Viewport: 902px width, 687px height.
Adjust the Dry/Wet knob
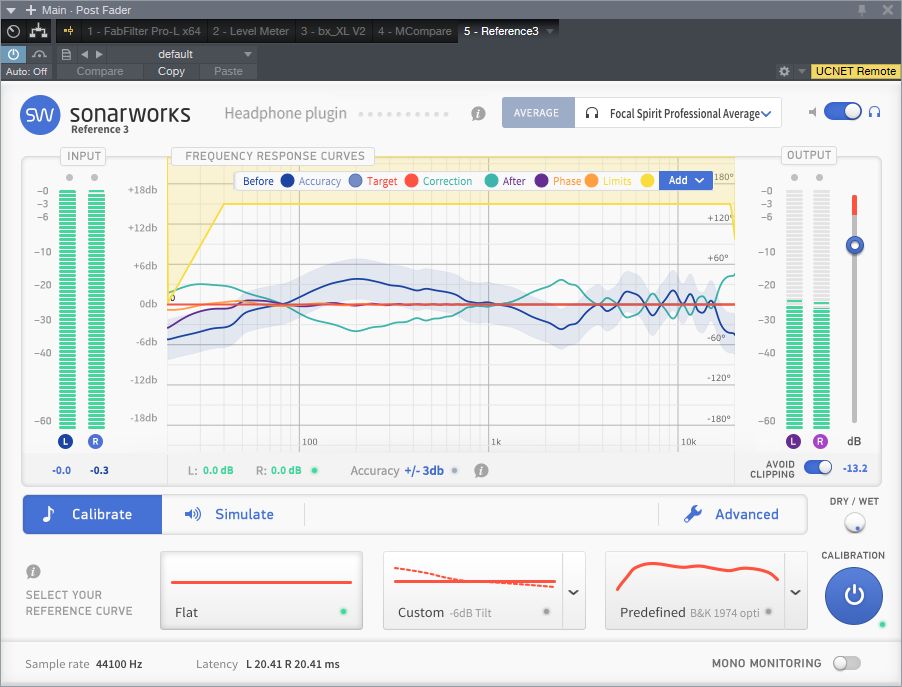pos(855,523)
